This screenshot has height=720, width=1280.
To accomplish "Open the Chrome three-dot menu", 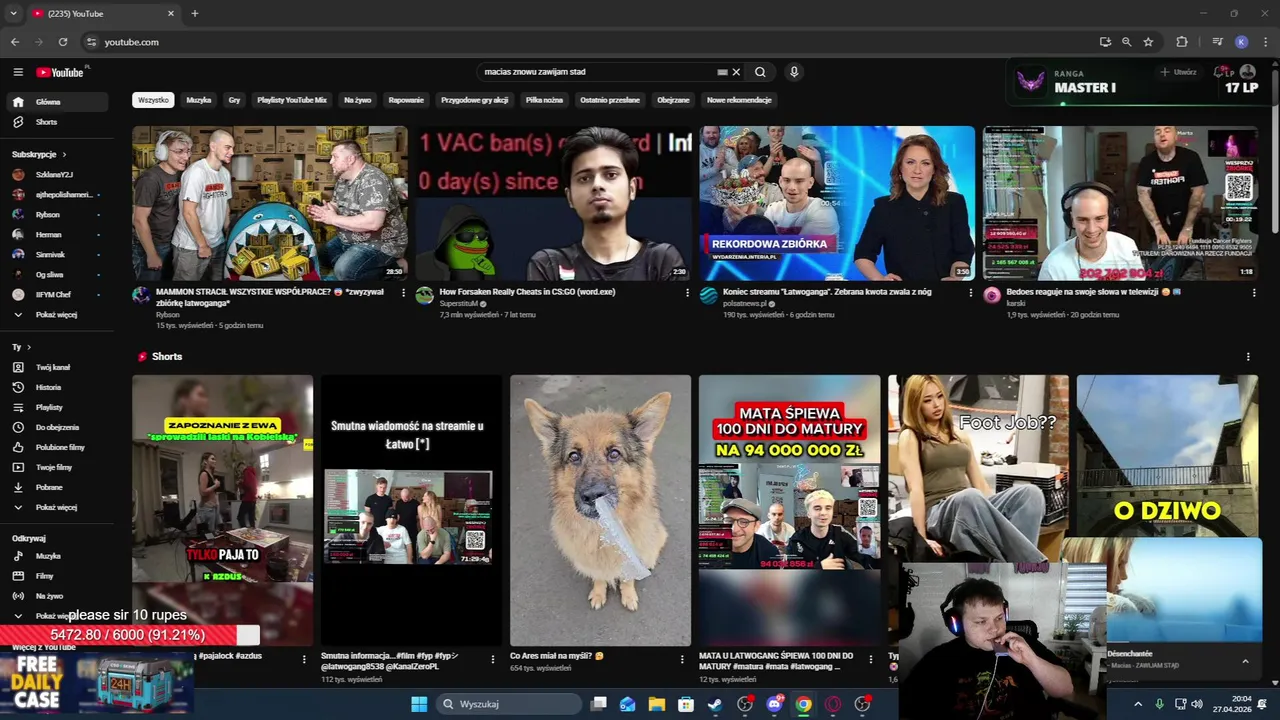I will 1266,42.
